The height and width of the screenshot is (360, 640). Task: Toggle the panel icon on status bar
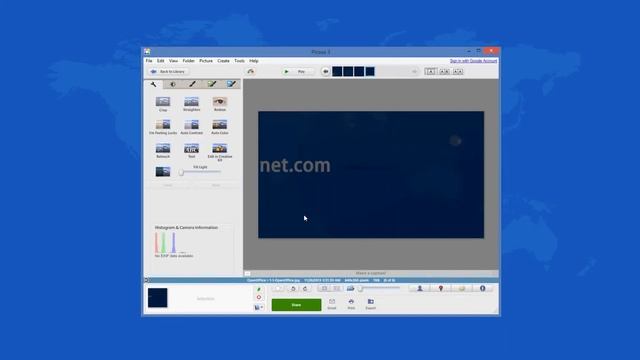click(147, 280)
